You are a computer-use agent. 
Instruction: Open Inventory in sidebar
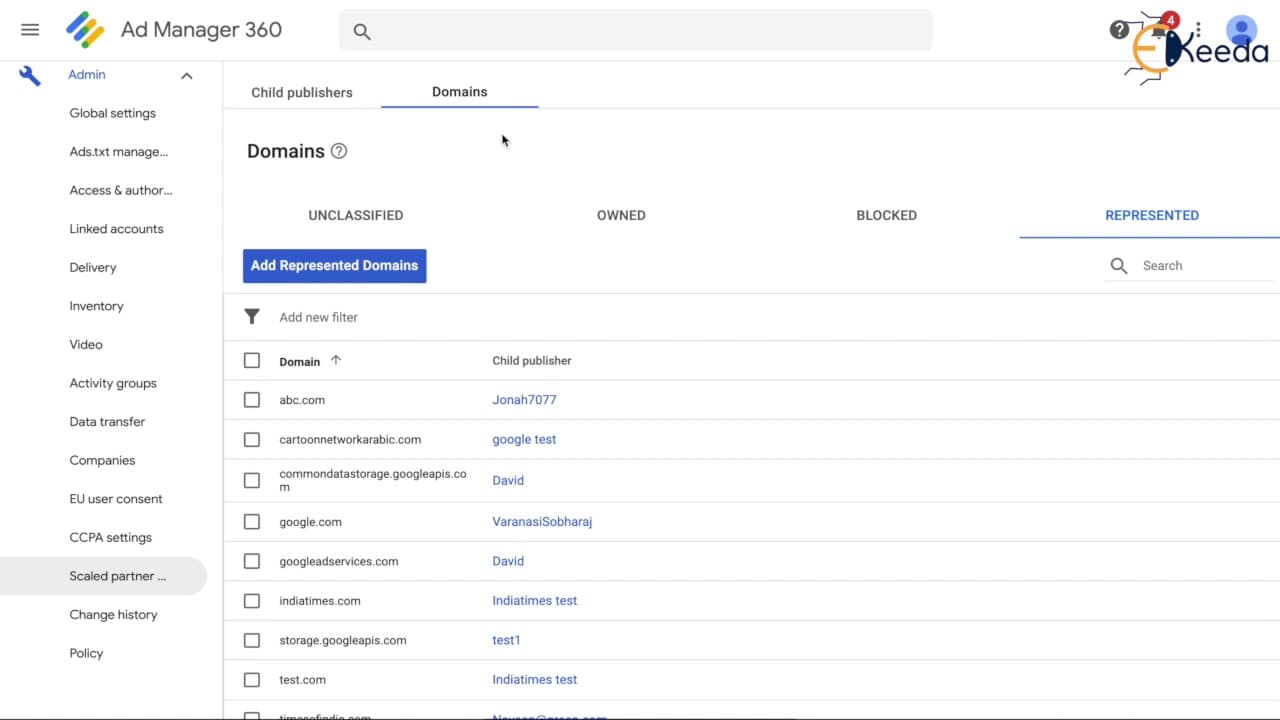[97, 306]
